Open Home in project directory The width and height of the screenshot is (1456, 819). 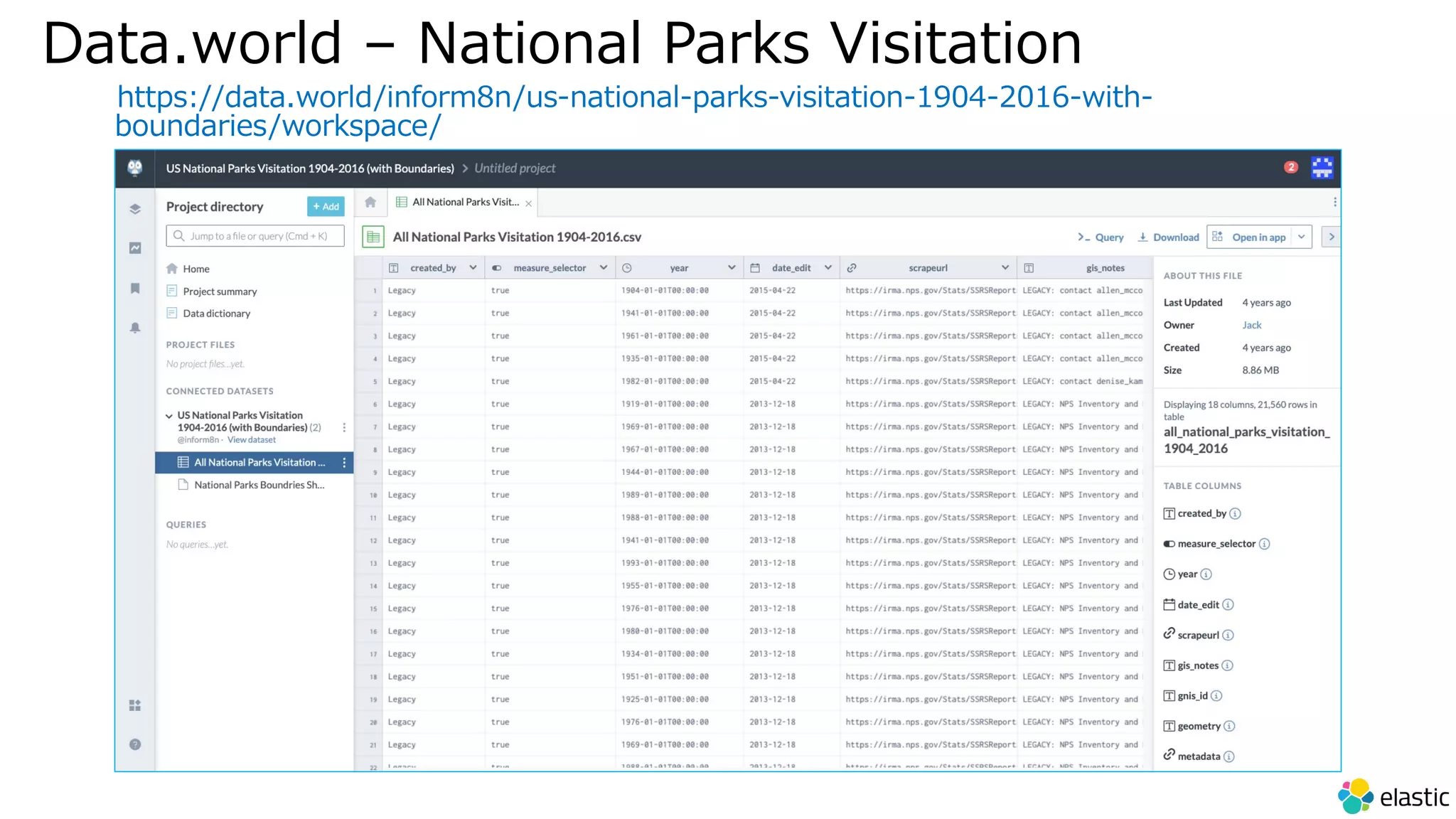[196, 269]
